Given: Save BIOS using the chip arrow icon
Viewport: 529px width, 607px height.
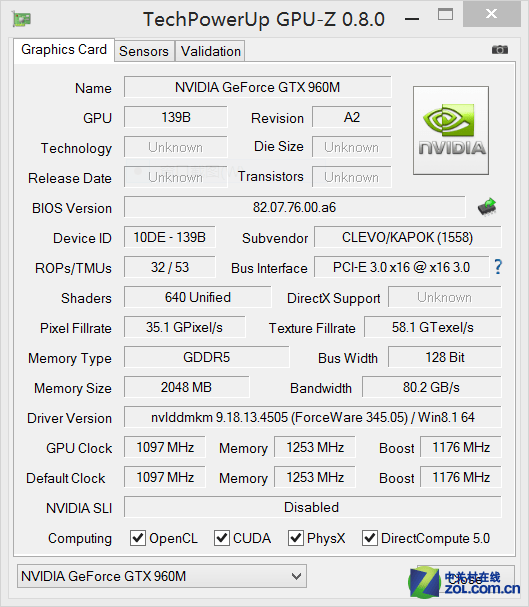Looking at the screenshot, I should pyautogui.click(x=487, y=206).
